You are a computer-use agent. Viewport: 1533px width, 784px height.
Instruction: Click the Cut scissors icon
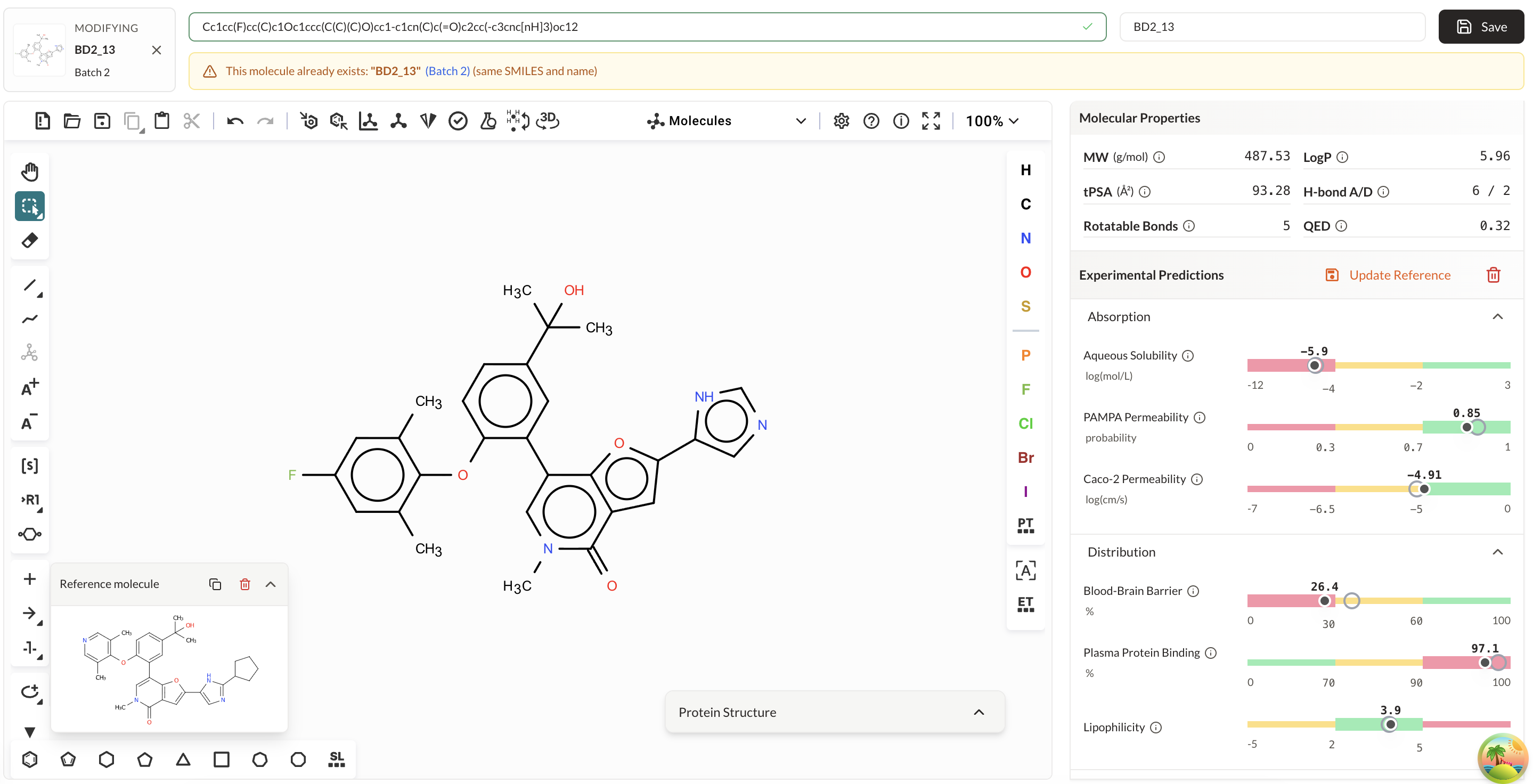coord(192,121)
